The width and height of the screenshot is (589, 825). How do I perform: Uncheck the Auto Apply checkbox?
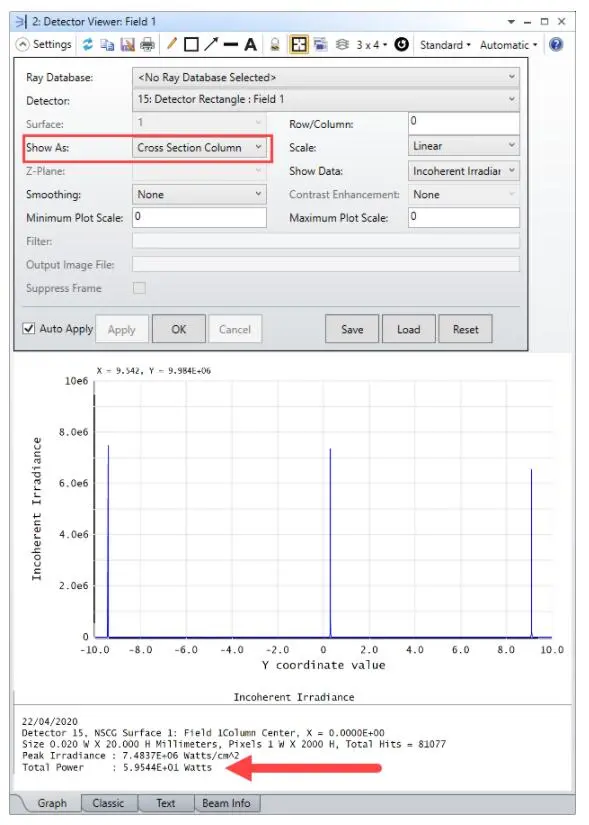(29, 328)
